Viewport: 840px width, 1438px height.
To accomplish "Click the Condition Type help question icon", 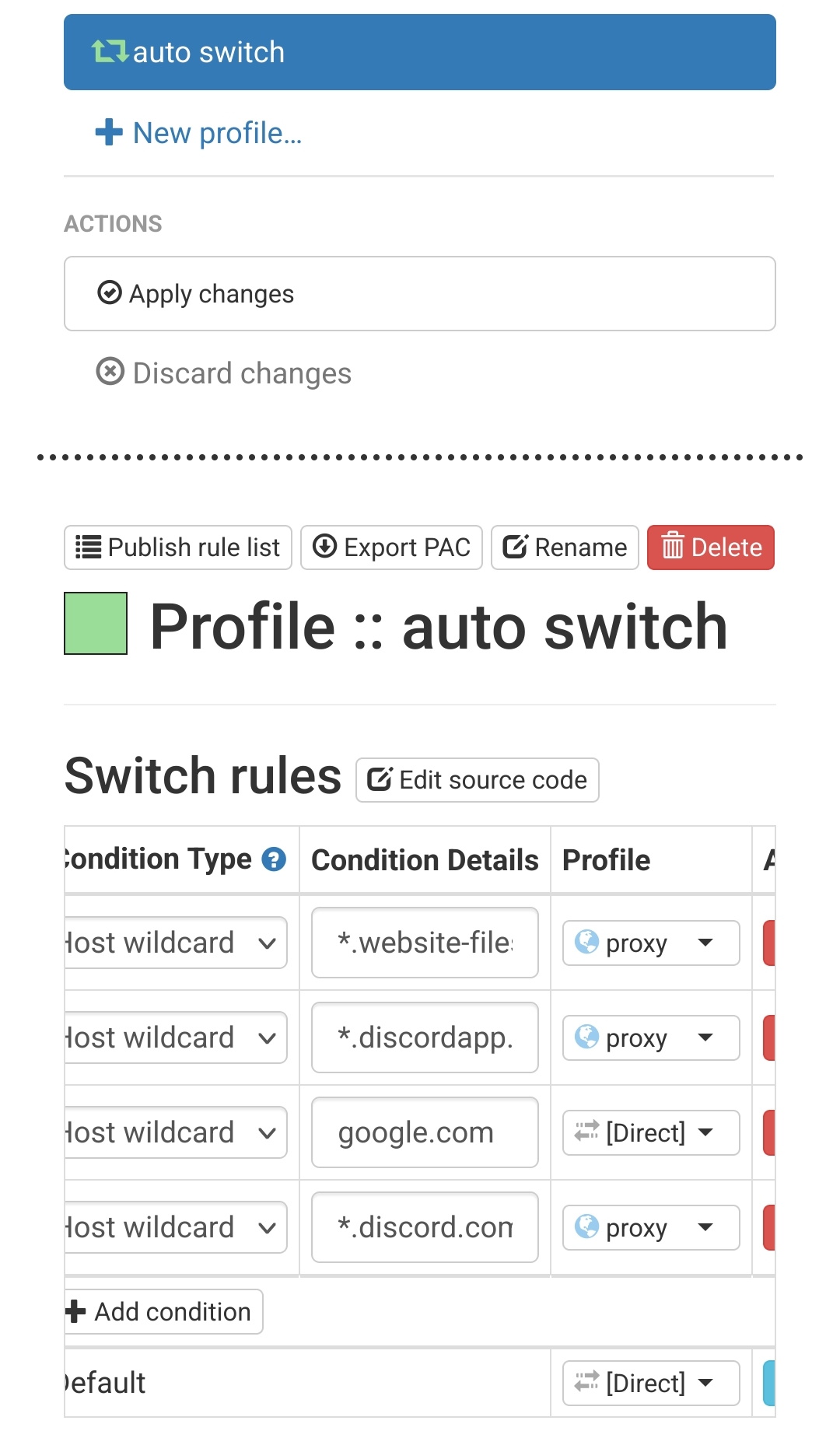I will 274,859.
